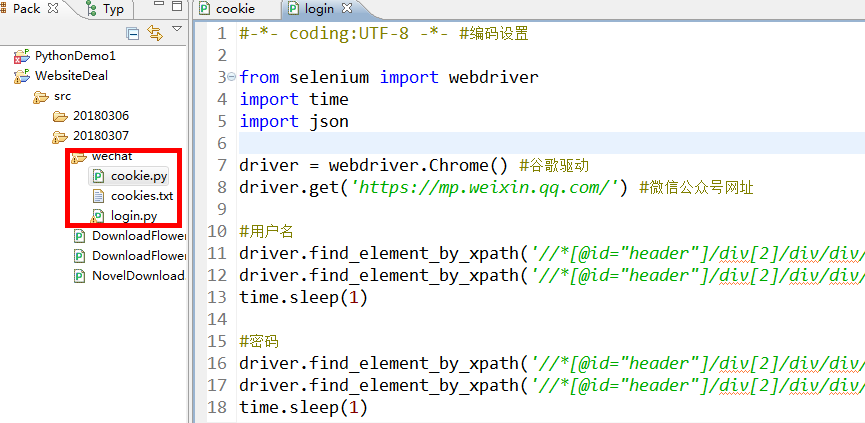Click the cookie tab file icon
Screen dimensions: 865x423
[205, 9]
